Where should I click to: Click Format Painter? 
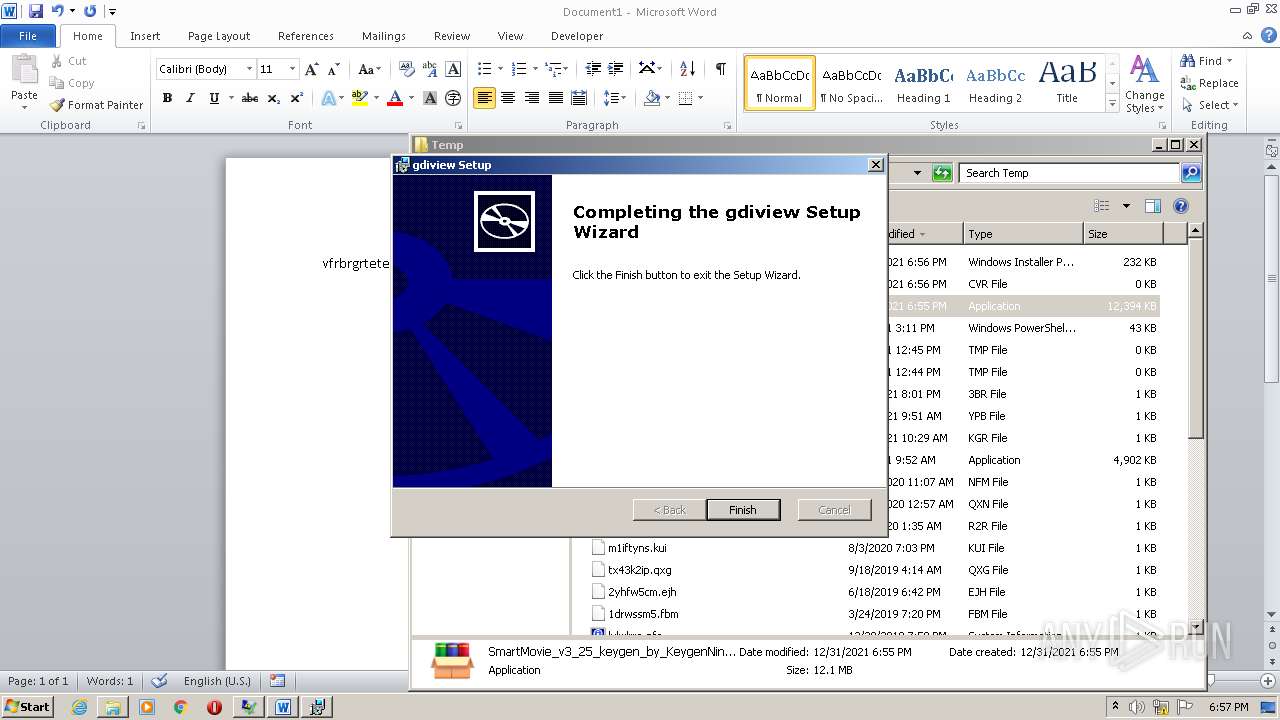[97, 105]
